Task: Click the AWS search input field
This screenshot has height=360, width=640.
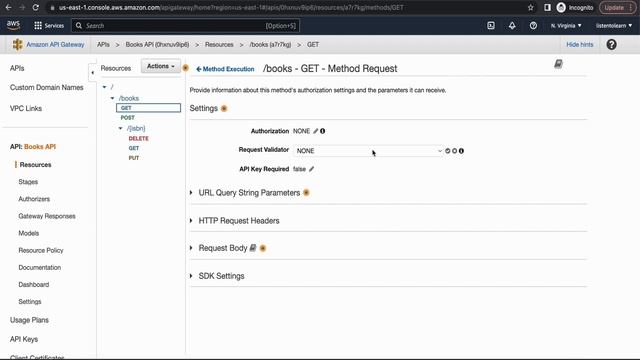Action: click(186, 26)
